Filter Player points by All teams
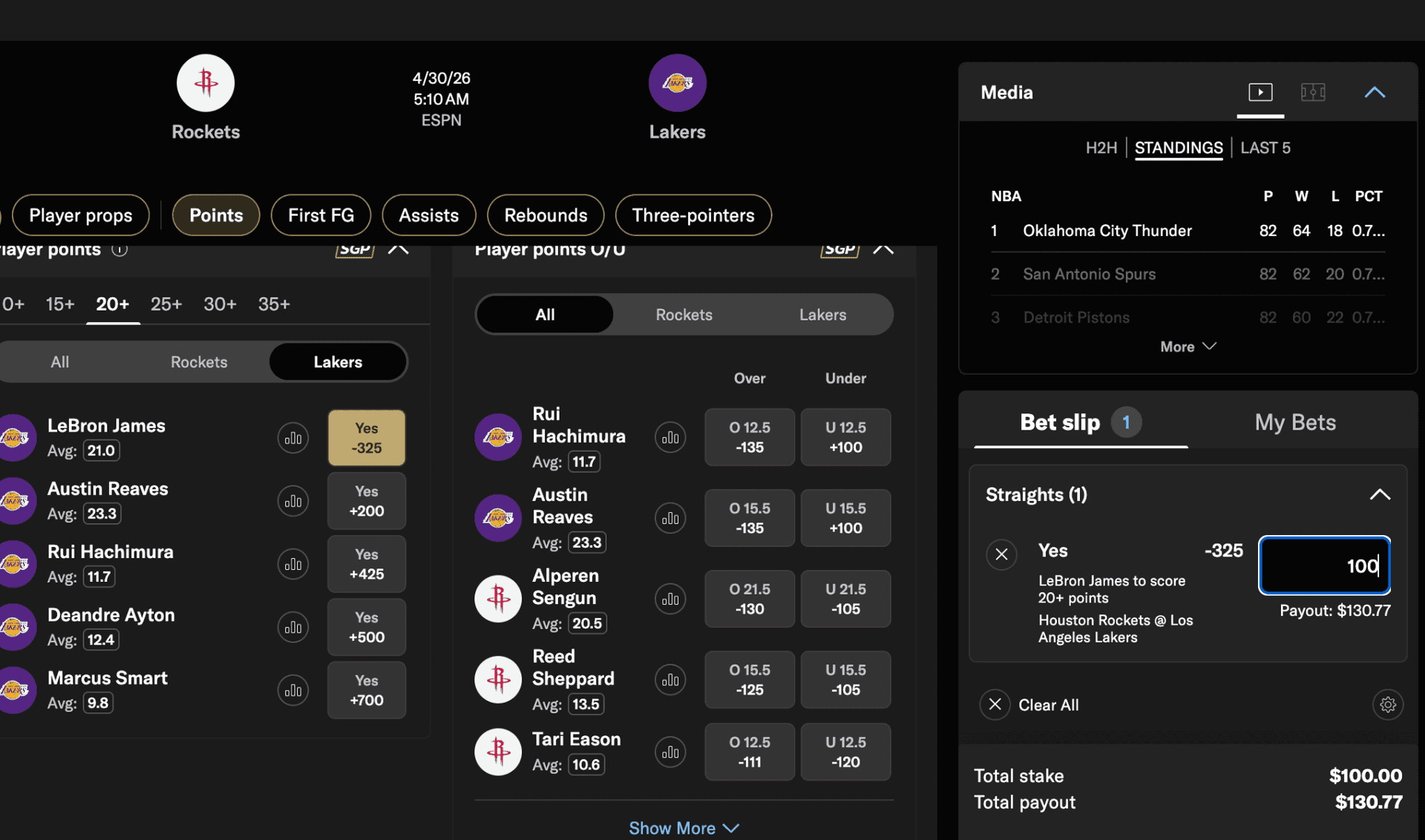This screenshot has width=1425, height=840. coord(59,362)
